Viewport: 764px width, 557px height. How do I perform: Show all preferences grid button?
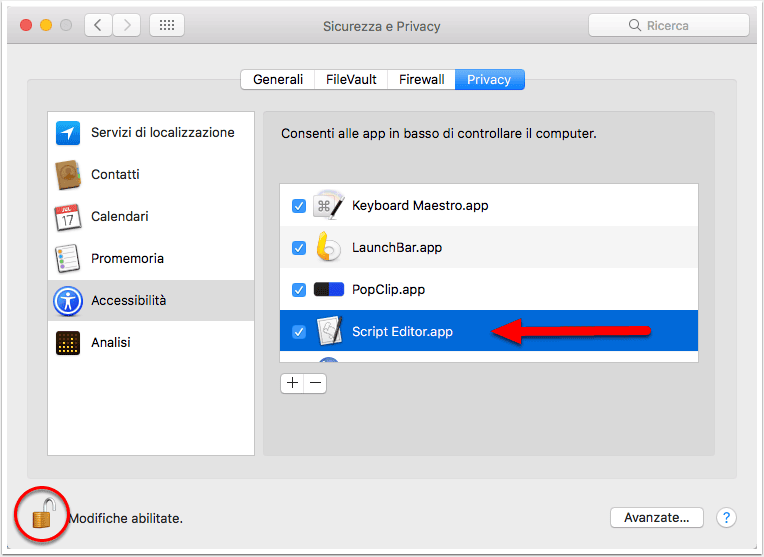(x=167, y=25)
